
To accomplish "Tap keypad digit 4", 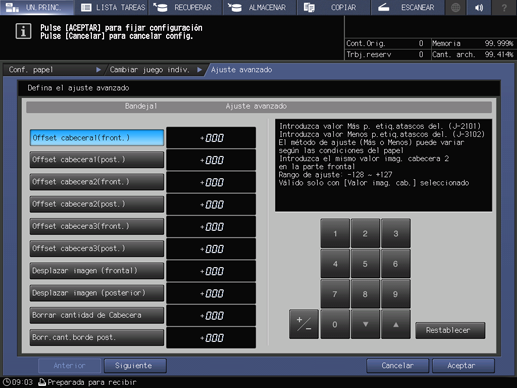I will [335, 264].
